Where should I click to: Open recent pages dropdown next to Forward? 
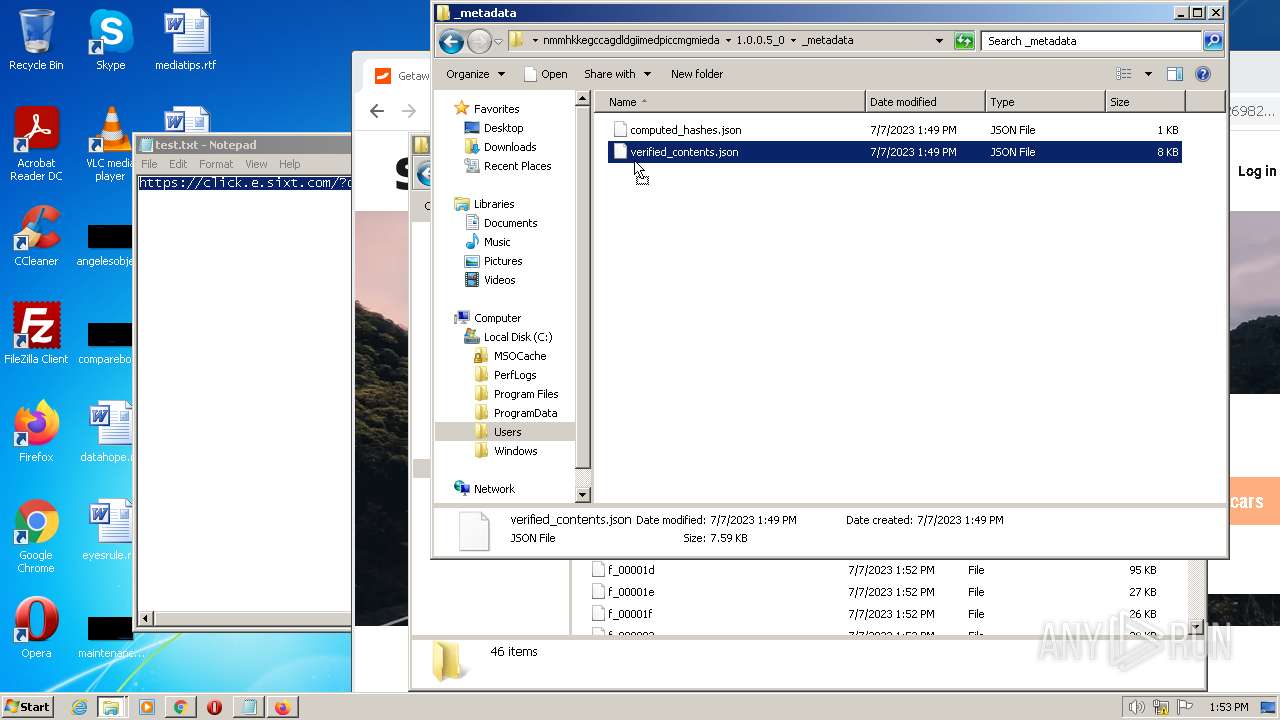click(498, 41)
